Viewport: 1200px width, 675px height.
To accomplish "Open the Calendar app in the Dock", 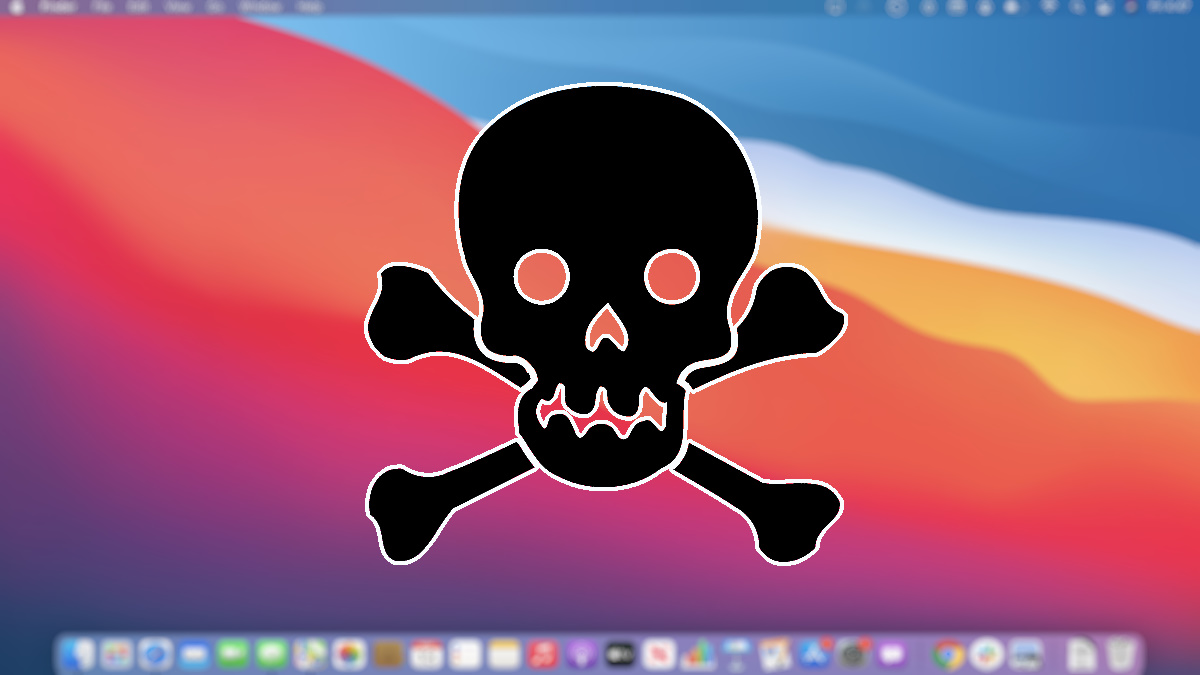I will [x=427, y=655].
